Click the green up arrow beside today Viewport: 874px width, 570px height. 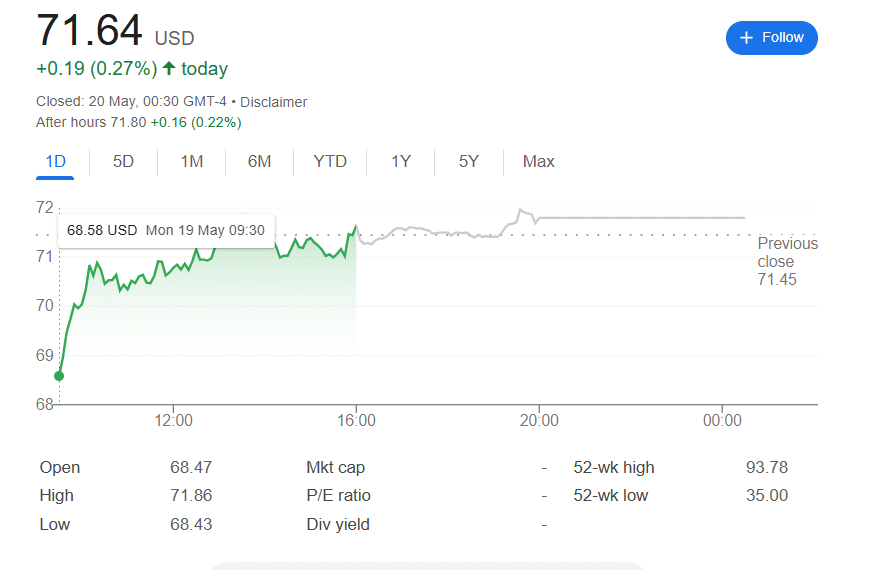tap(169, 69)
